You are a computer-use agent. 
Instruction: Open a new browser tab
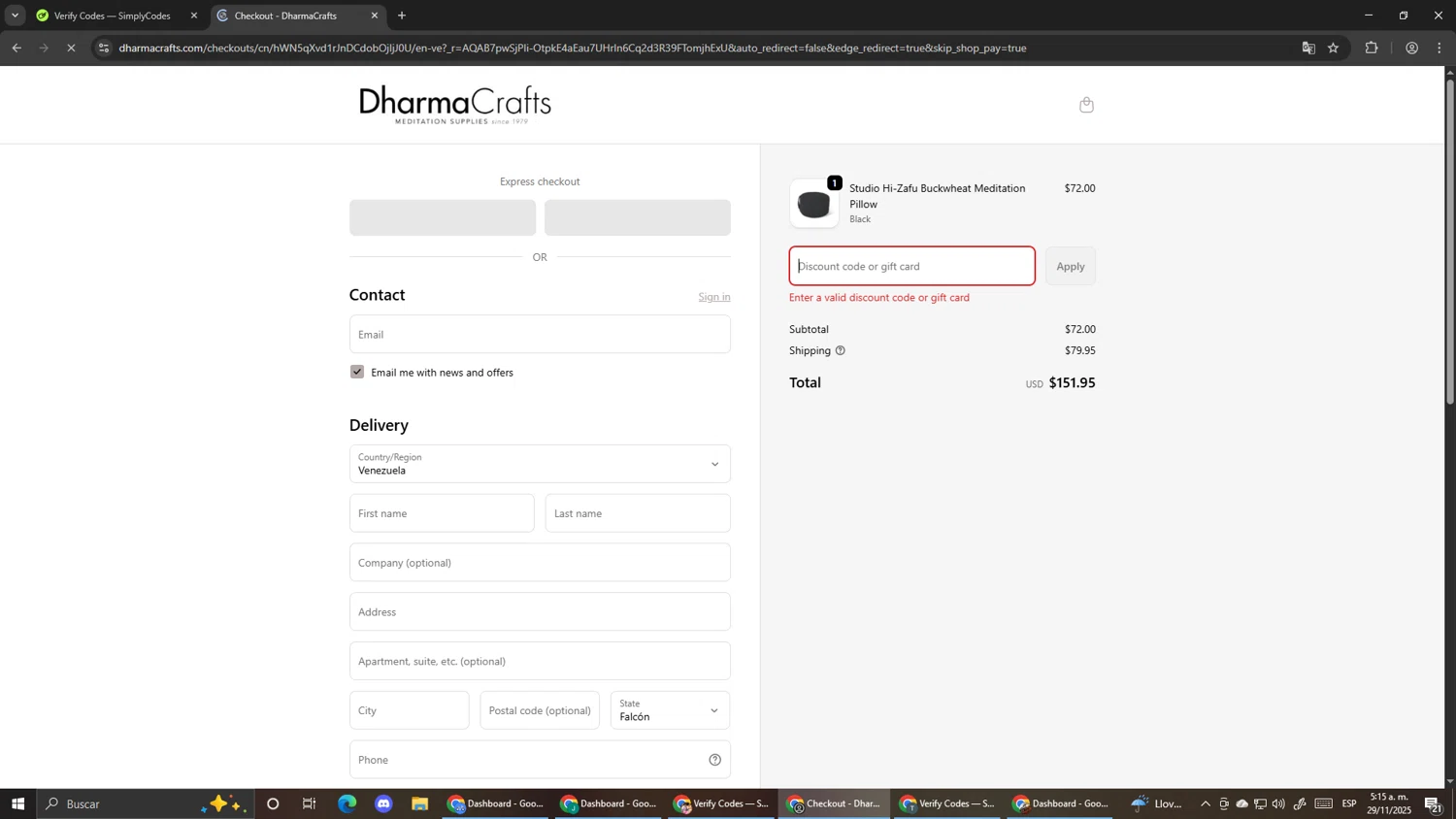[402, 16]
